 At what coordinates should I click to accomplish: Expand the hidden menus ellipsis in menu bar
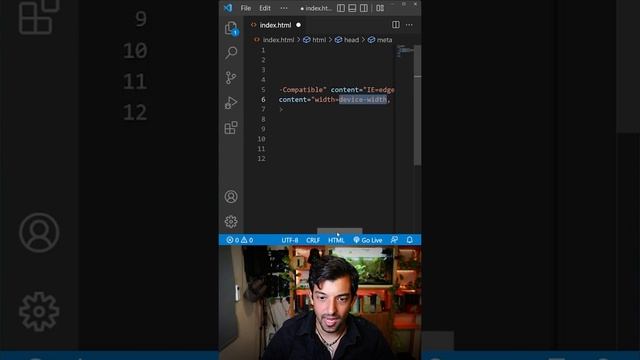coord(284,8)
